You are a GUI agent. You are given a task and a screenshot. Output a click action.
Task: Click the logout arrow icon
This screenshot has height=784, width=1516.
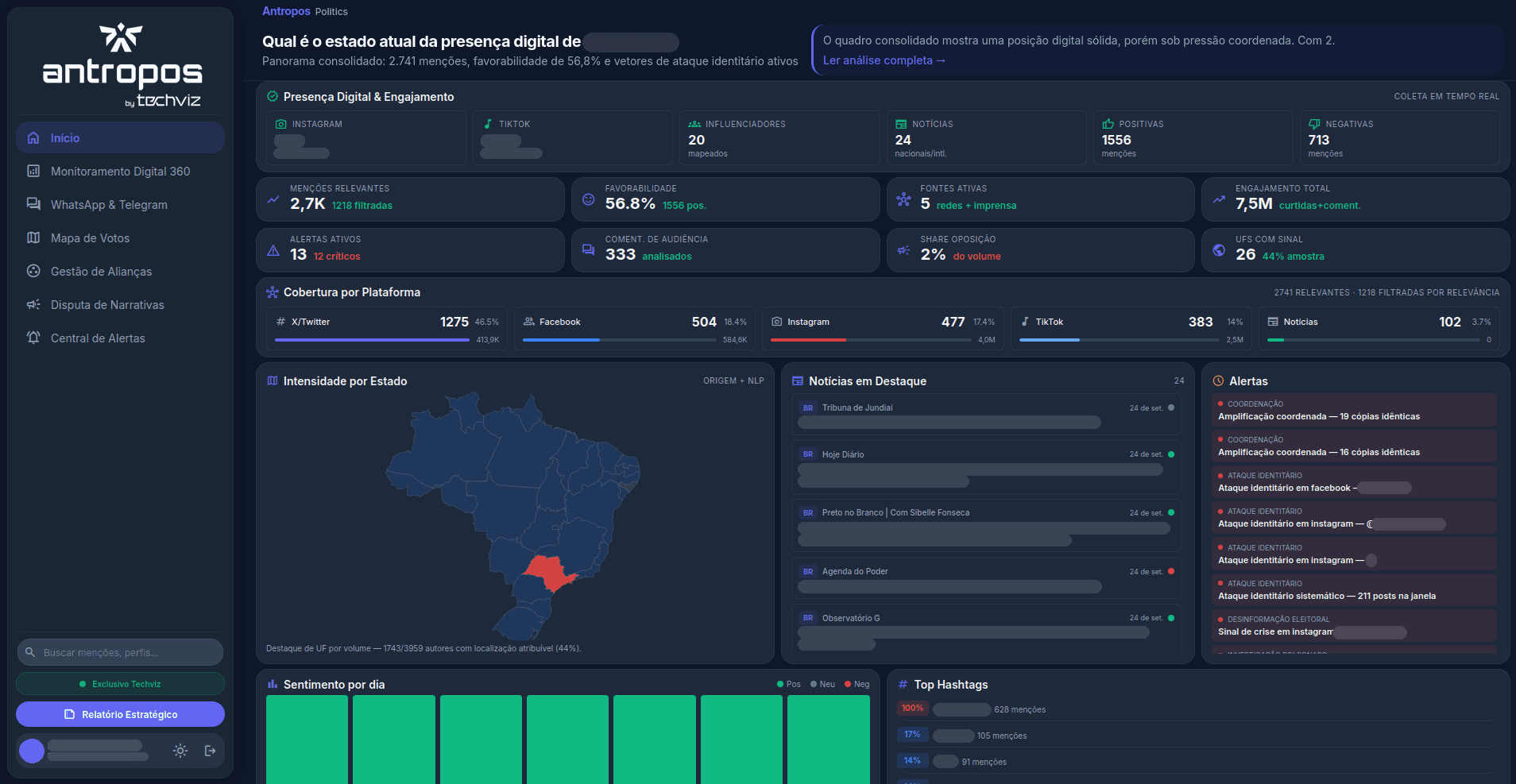211,751
